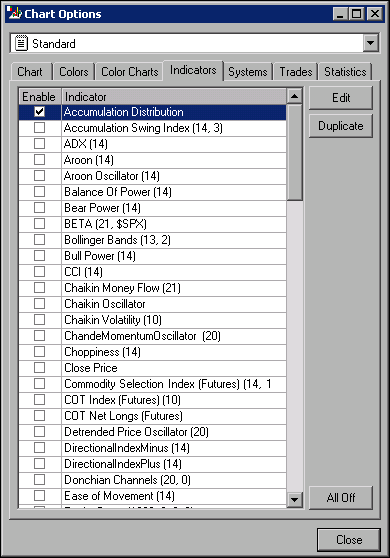Turn all indicators off with All Off
Viewport: 390px width, 558px height.
[x=341, y=498]
